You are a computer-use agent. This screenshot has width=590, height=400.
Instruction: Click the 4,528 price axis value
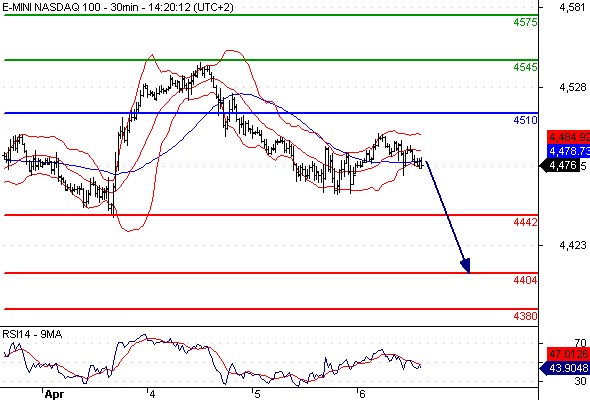pyautogui.click(x=573, y=88)
